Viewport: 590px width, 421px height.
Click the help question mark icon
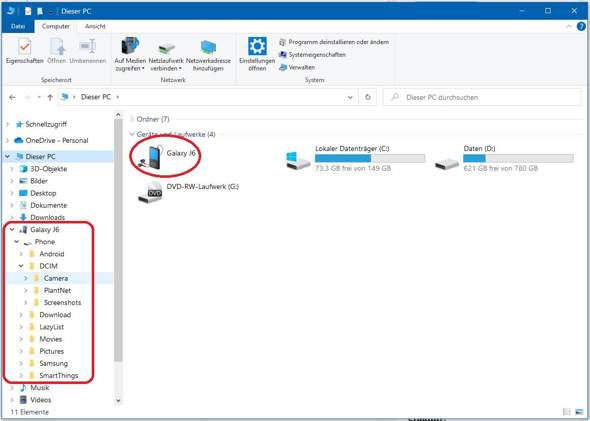(x=581, y=26)
